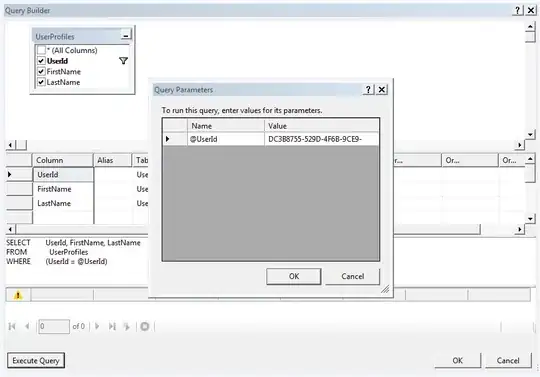Screen dimensions: 540x377
Task: Click the Execute Query button
Action: pyautogui.click(x=36, y=360)
